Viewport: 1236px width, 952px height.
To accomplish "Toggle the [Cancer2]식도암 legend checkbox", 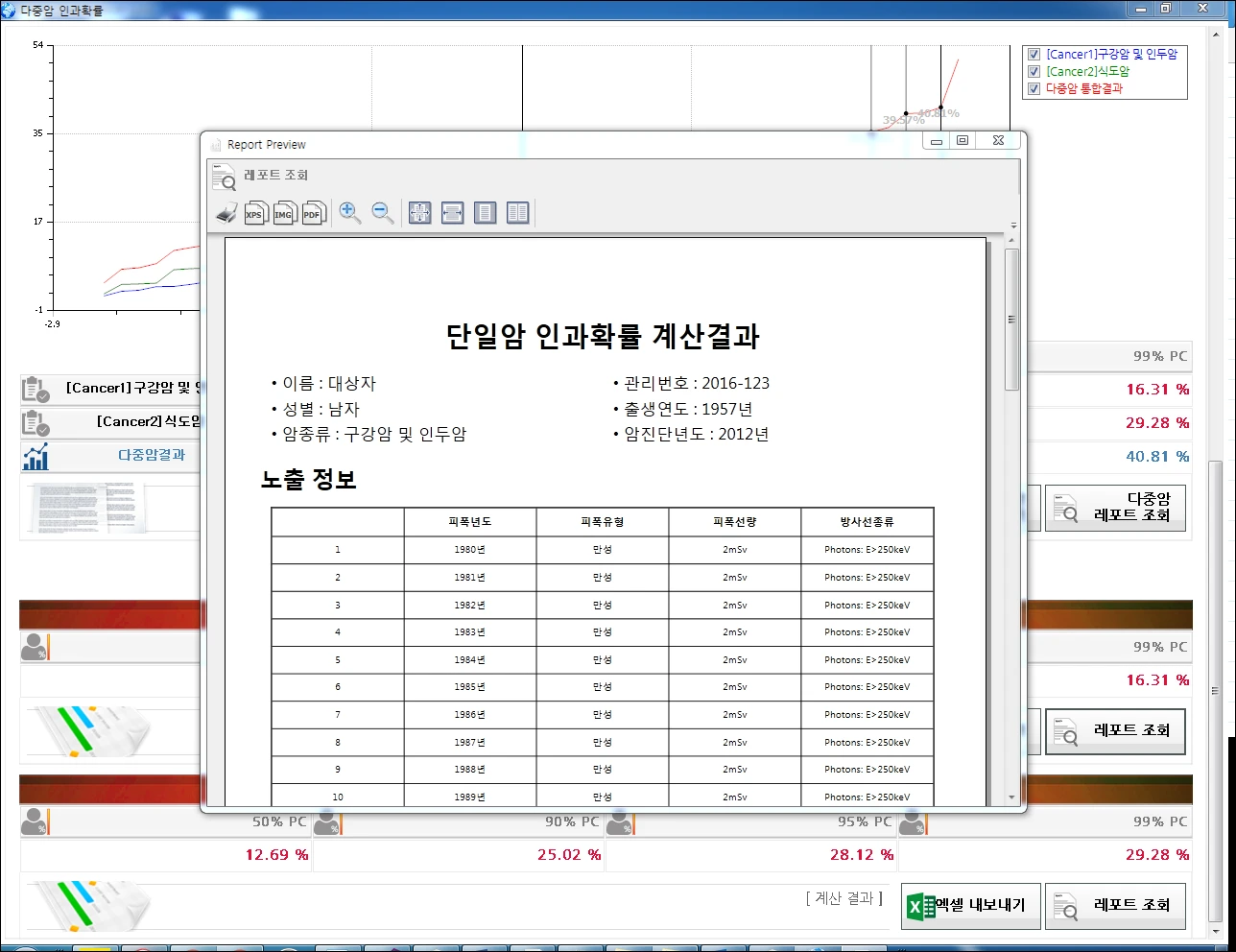I will [1034, 72].
